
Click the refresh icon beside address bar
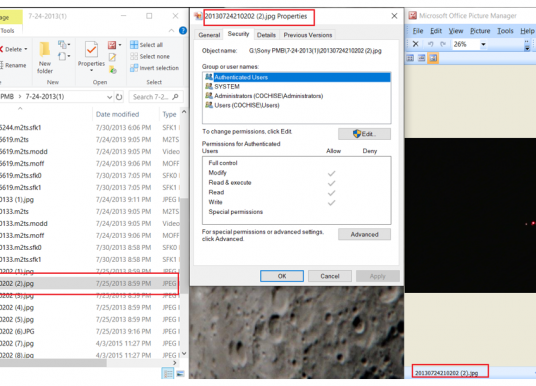click(119, 97)
